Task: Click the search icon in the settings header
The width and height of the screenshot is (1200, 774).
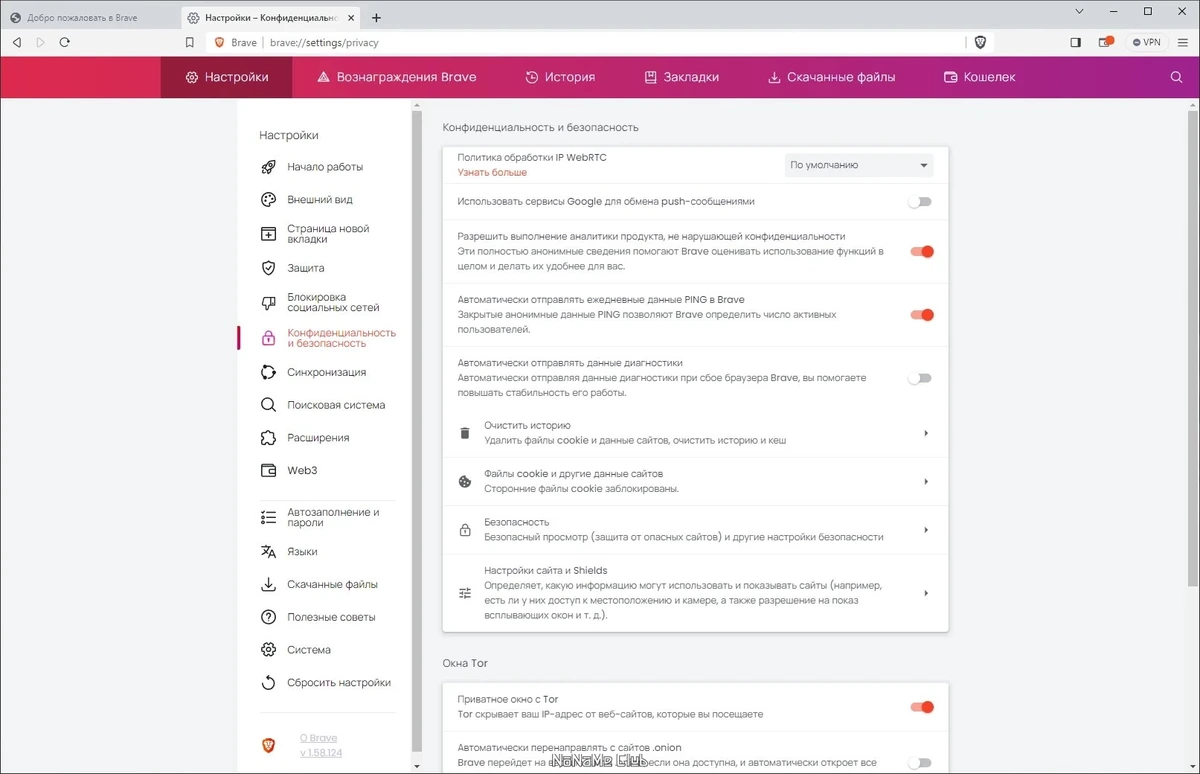Action: [1176, 77]
